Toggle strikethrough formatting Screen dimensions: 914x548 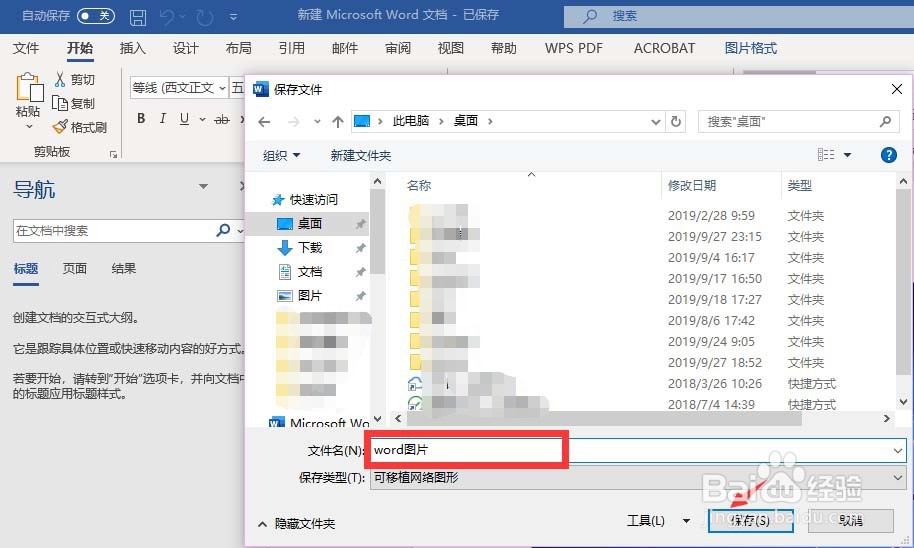coord(222,120)
